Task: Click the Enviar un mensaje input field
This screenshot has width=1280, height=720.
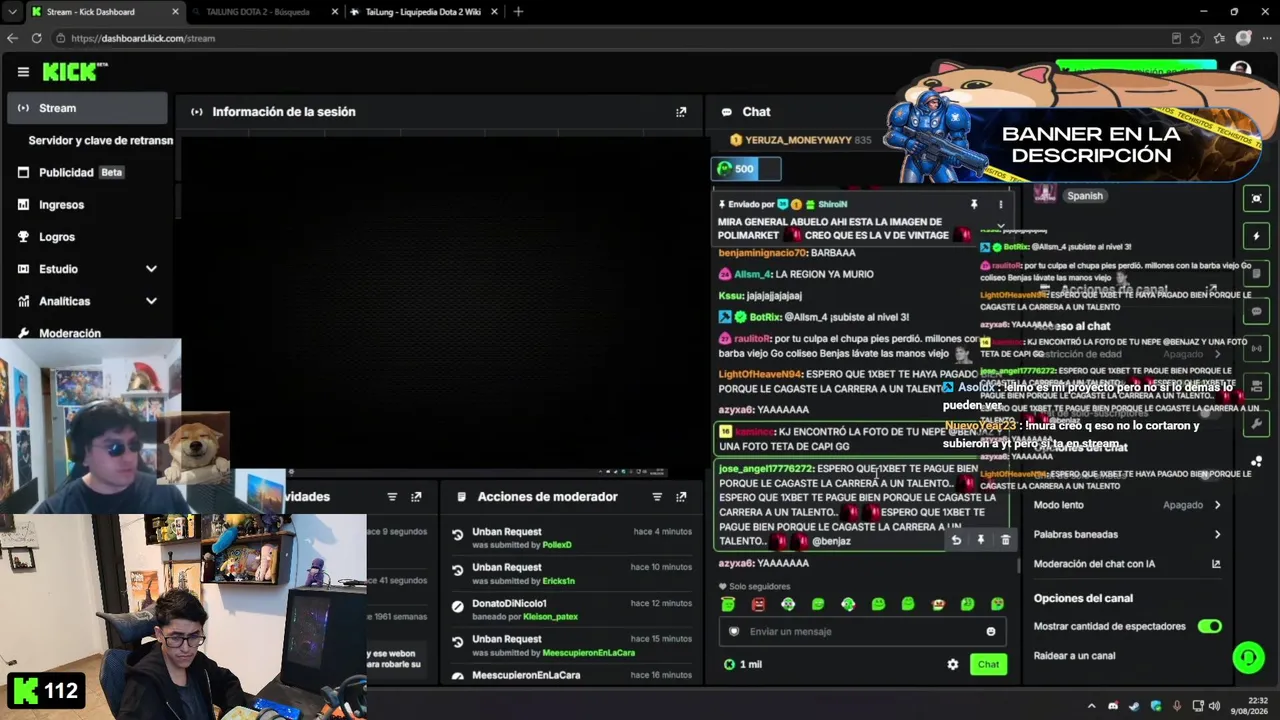Action: [862, 632]
